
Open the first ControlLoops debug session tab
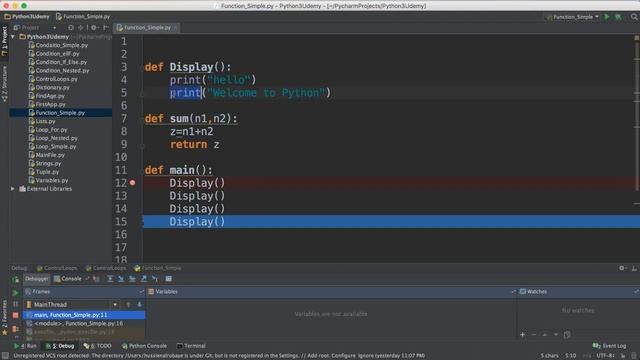(x=57, y=268)
